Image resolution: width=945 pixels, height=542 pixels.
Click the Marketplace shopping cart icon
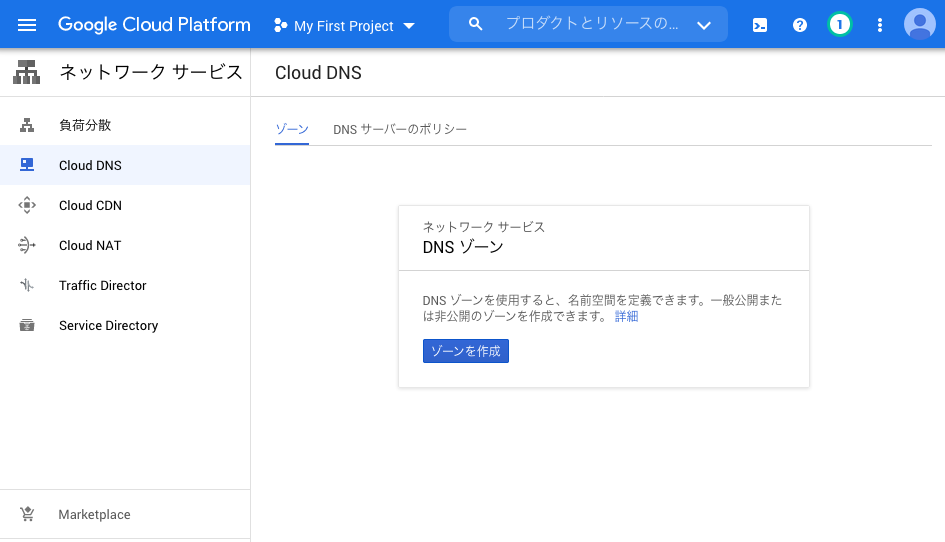(x=27, y=514)
